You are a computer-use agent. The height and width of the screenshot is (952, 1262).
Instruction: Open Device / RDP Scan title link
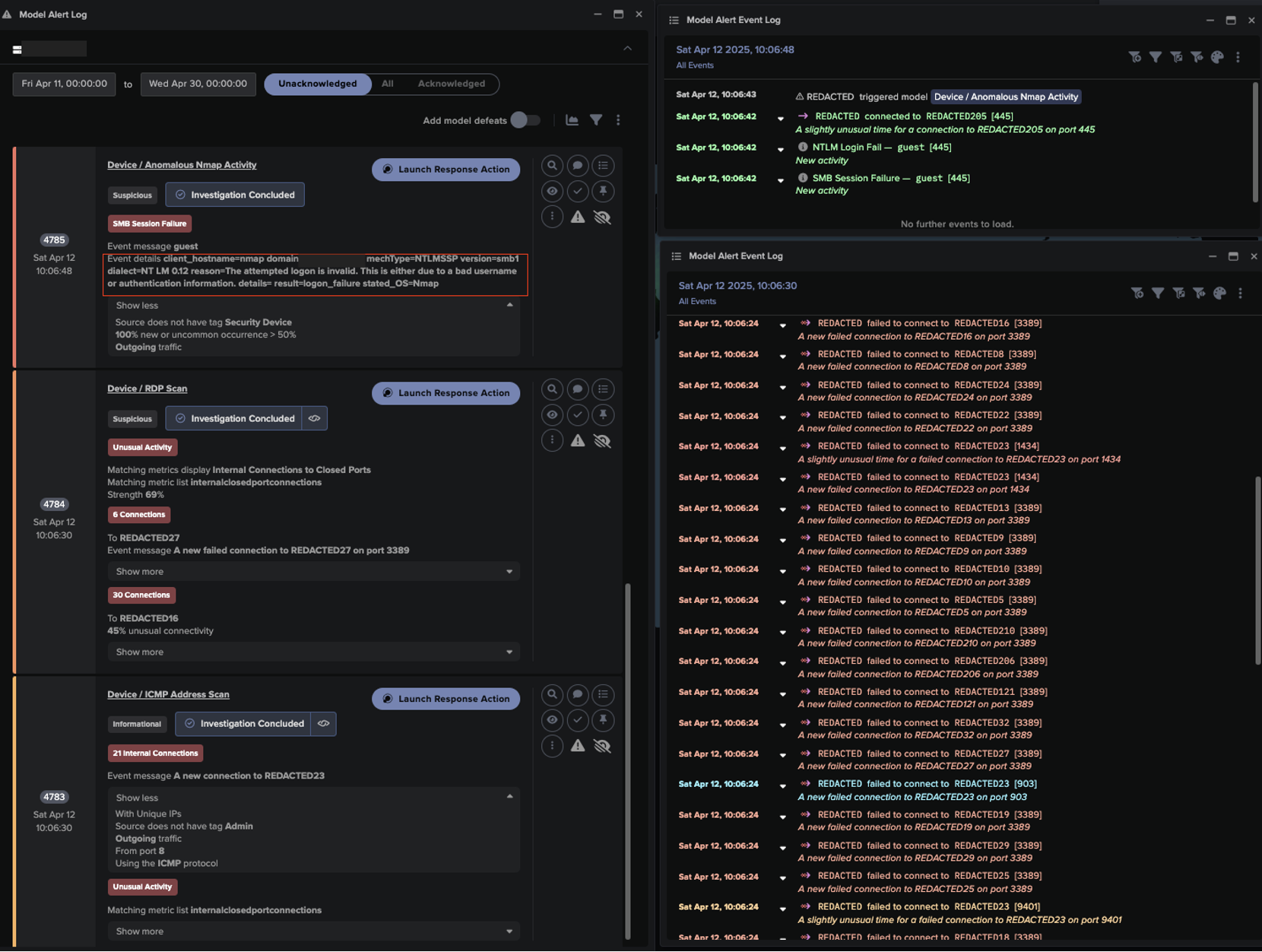tap(147, 389)
